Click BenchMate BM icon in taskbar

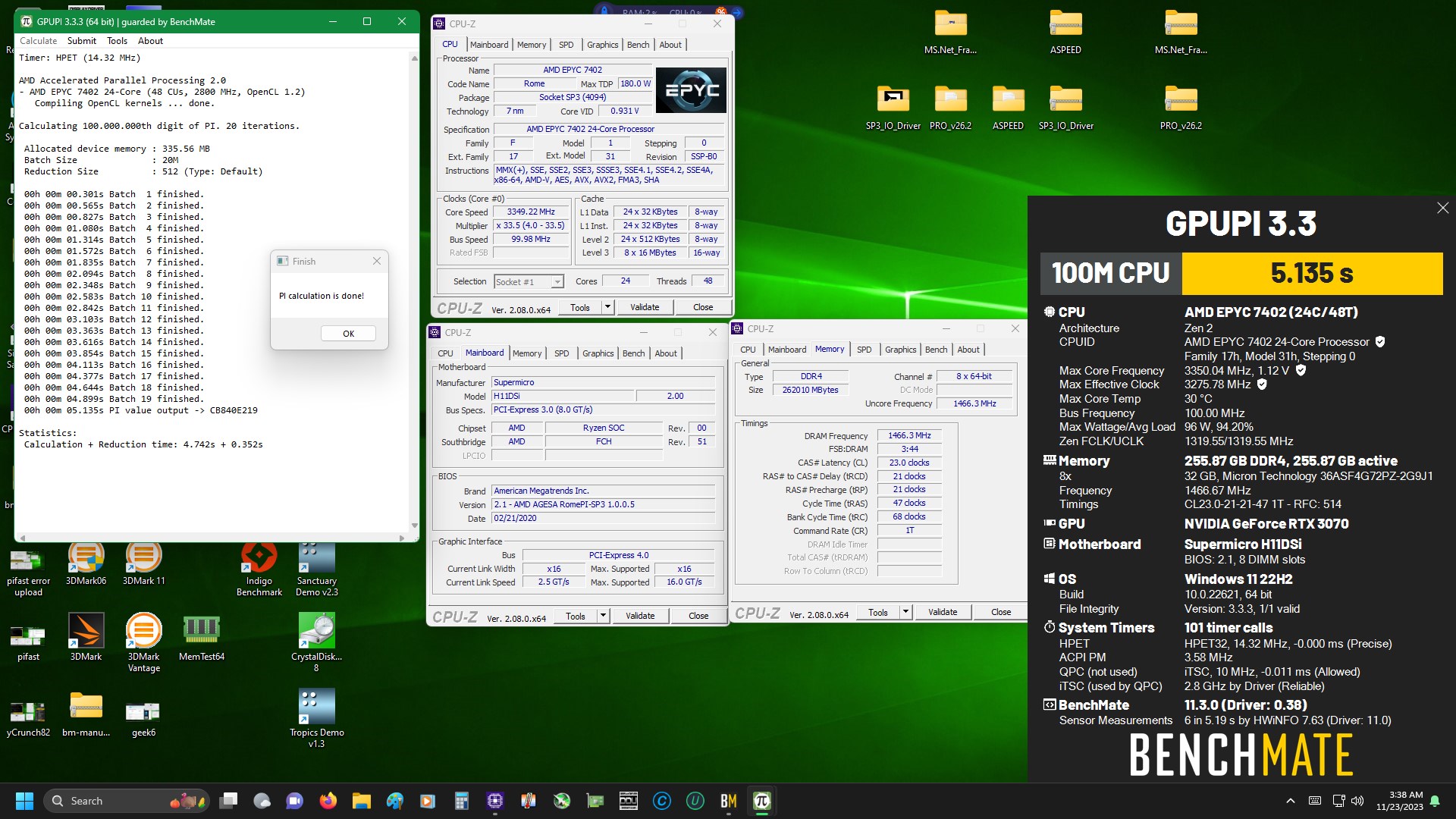point(728,801)
